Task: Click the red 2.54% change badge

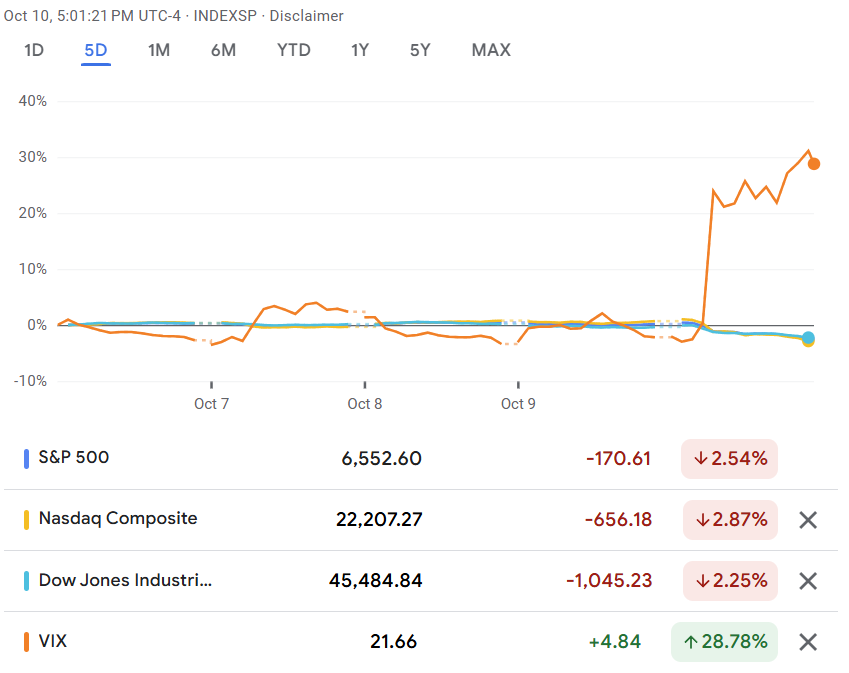Action: pyautogui.click(x=730, y=459)
